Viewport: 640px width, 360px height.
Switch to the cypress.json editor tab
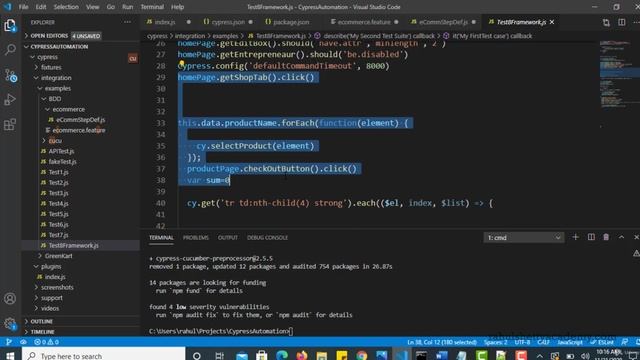[228, 22]
